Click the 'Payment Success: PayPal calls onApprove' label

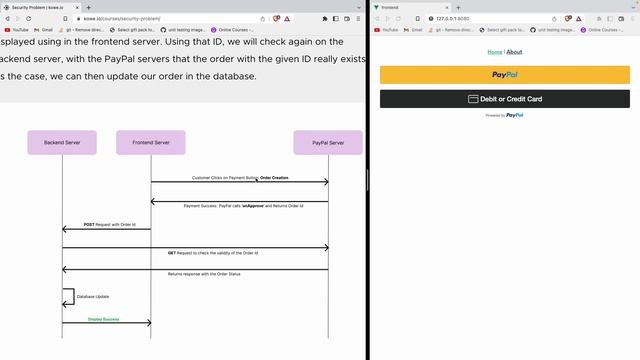(x=243, y=206)
